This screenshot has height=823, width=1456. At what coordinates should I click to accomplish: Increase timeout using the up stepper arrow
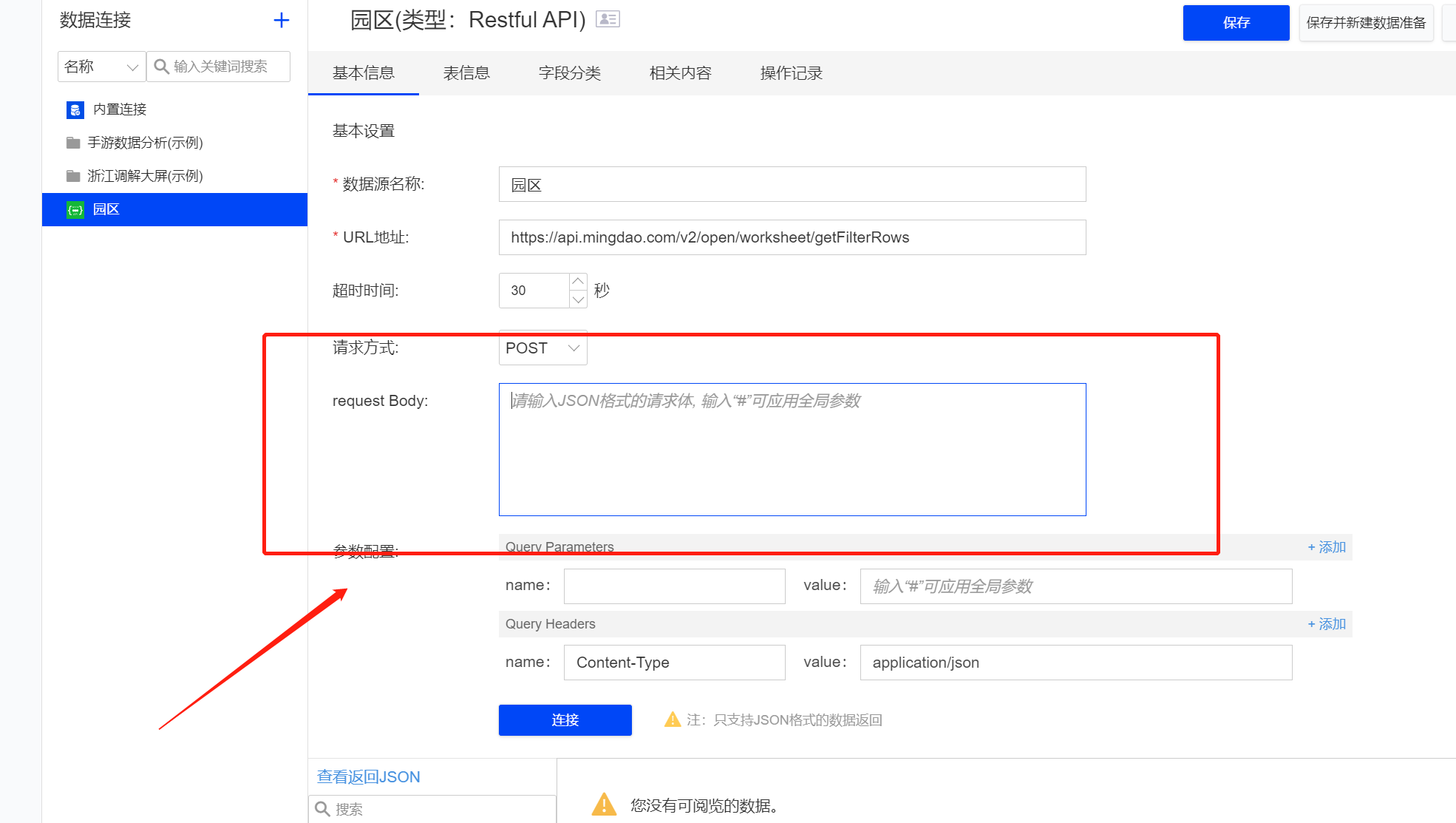coord(578,282)
